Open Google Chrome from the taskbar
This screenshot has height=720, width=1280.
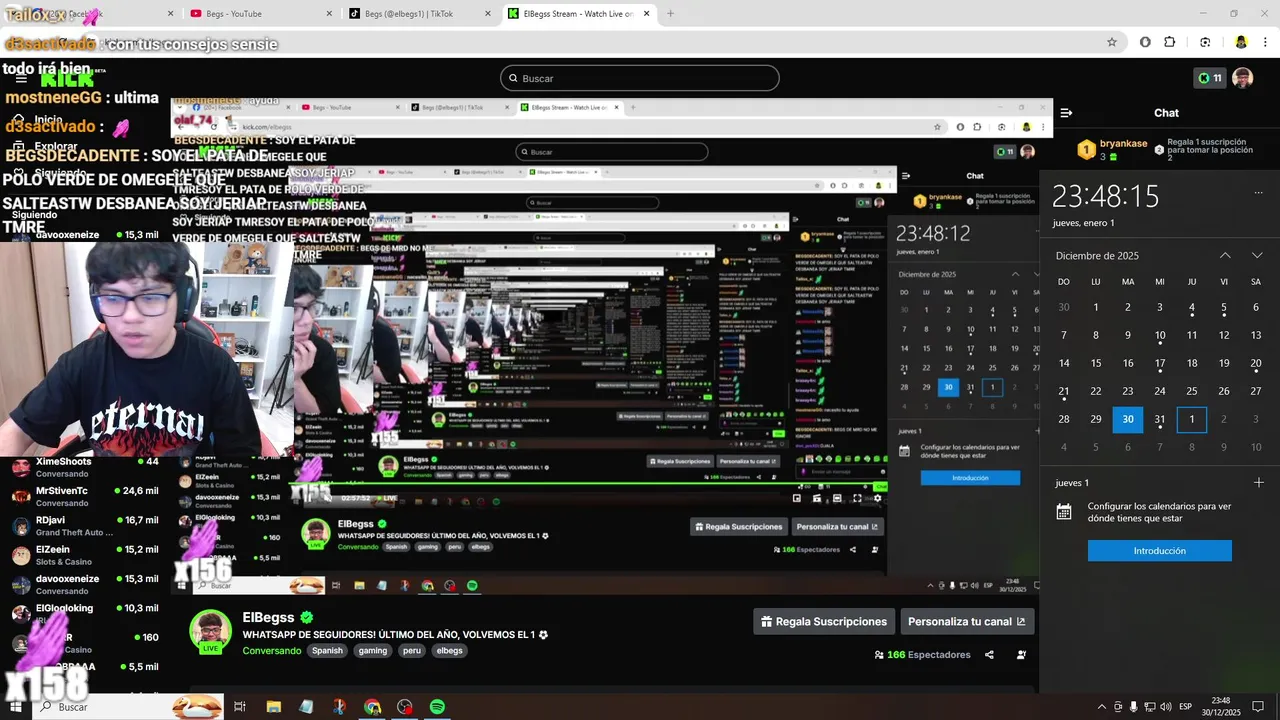point(372,707)
